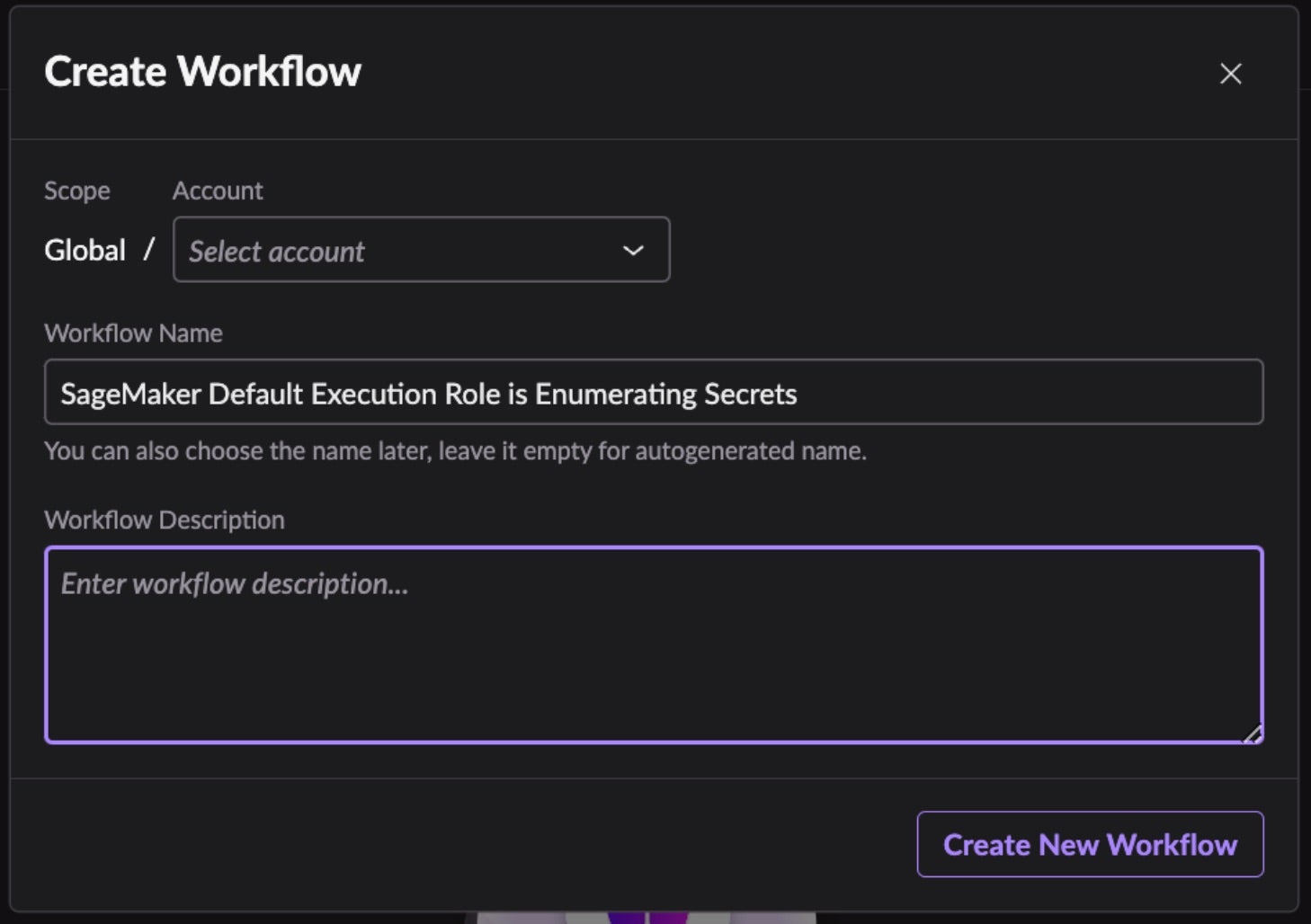
Task: Click the Global scope value
Action: tap(85, 250)
